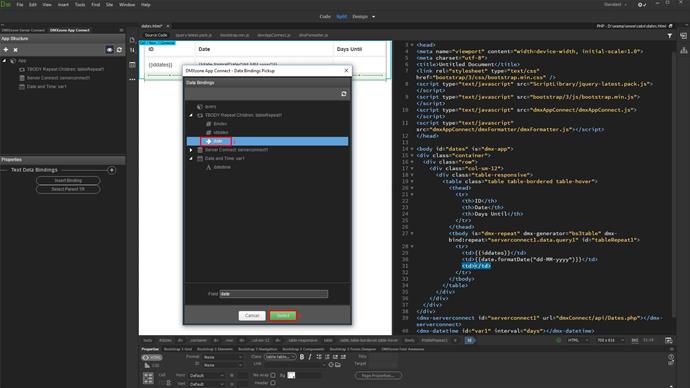Refresh the App Structure panel
Viewport: 690px width, 388px height.
(119, 50)
